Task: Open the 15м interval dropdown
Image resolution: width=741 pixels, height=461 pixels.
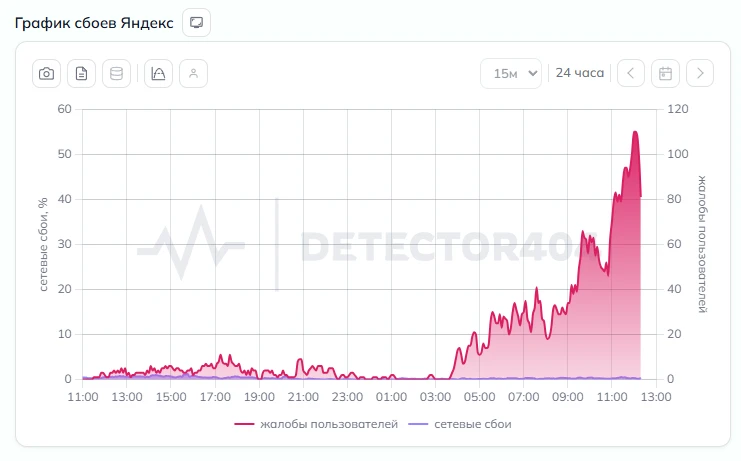Action: click(x=511, y=73)
